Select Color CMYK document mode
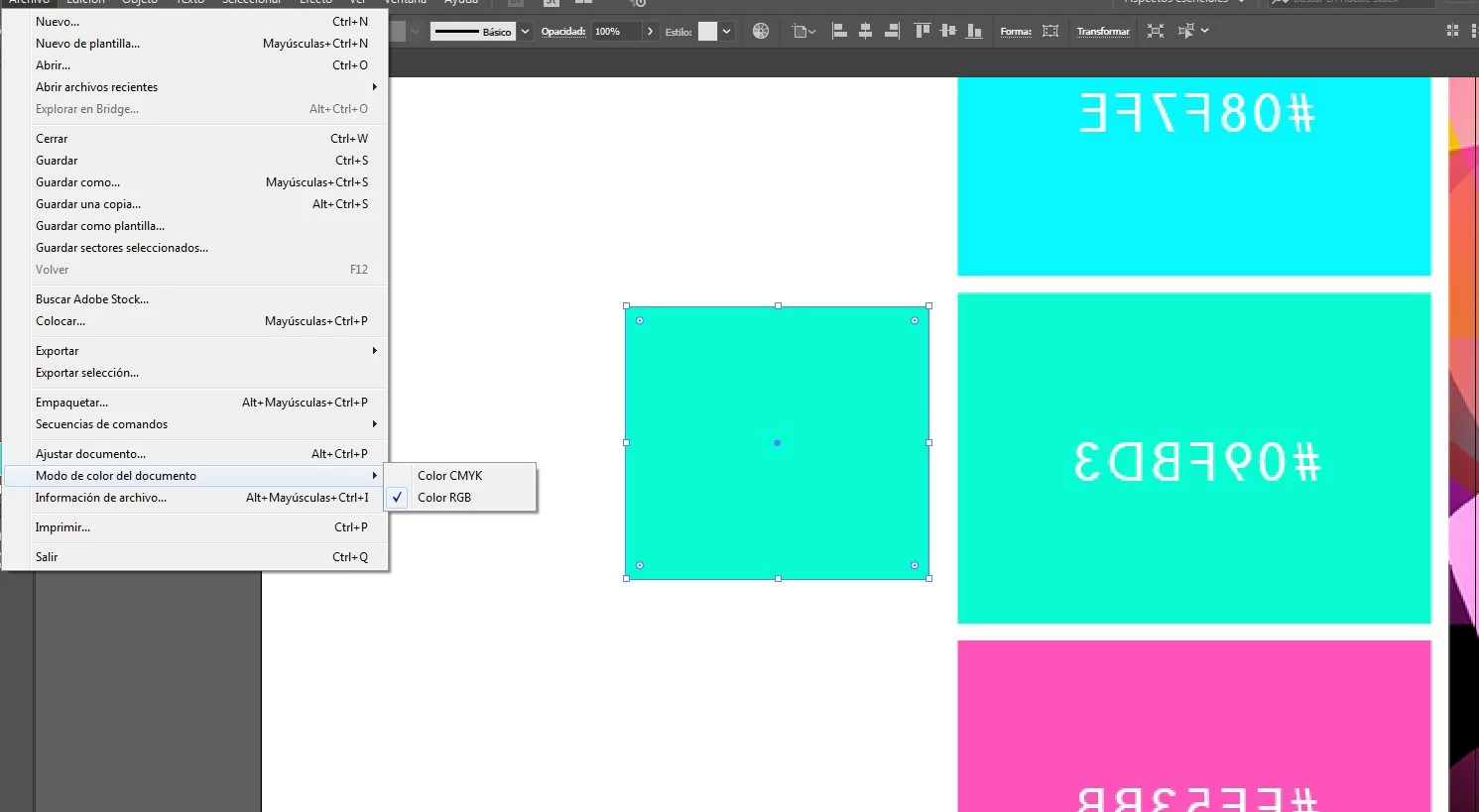Image resolution: width=1479 pixels, height=812 pixels. coord(460,476)
